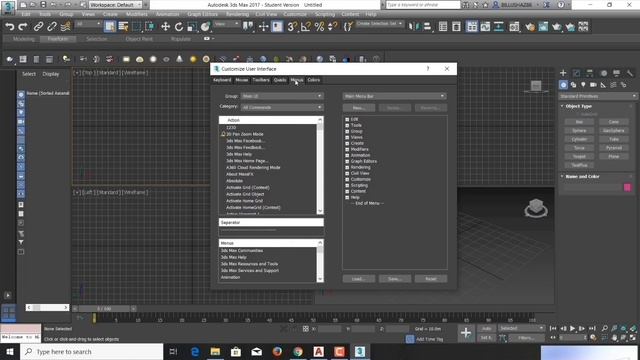Click the Reset button in dialog
This screenshot has height=360, width=640.
click(x=431, y=279)
